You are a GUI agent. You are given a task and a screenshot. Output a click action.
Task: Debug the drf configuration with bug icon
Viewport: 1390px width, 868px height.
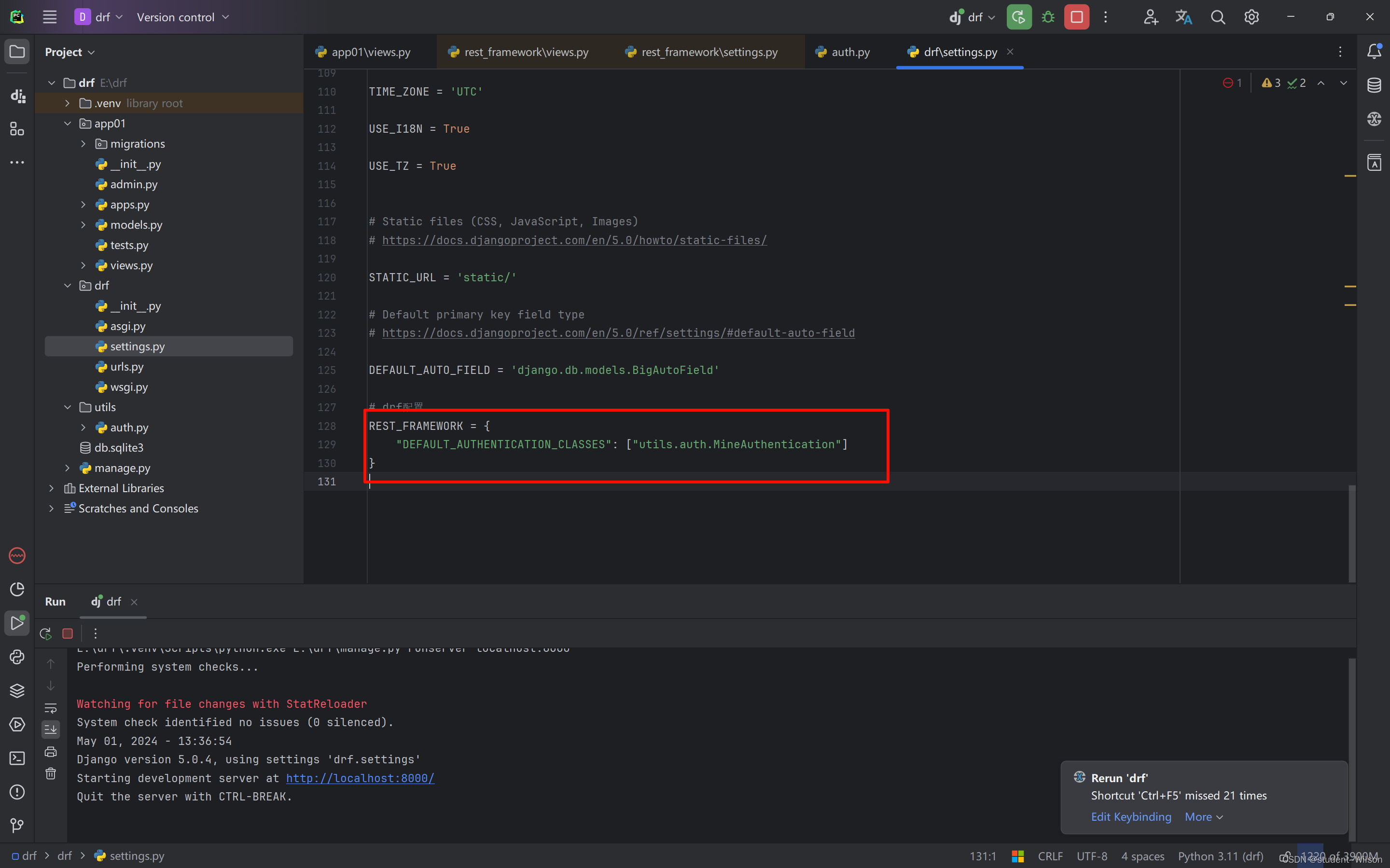point(1048,17)
